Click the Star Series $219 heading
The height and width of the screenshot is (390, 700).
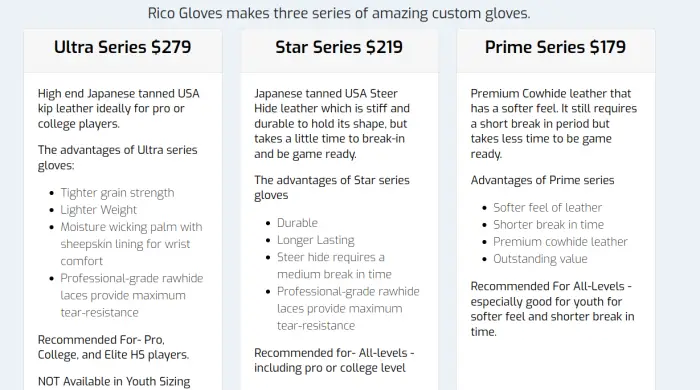(x=339, y=47)
